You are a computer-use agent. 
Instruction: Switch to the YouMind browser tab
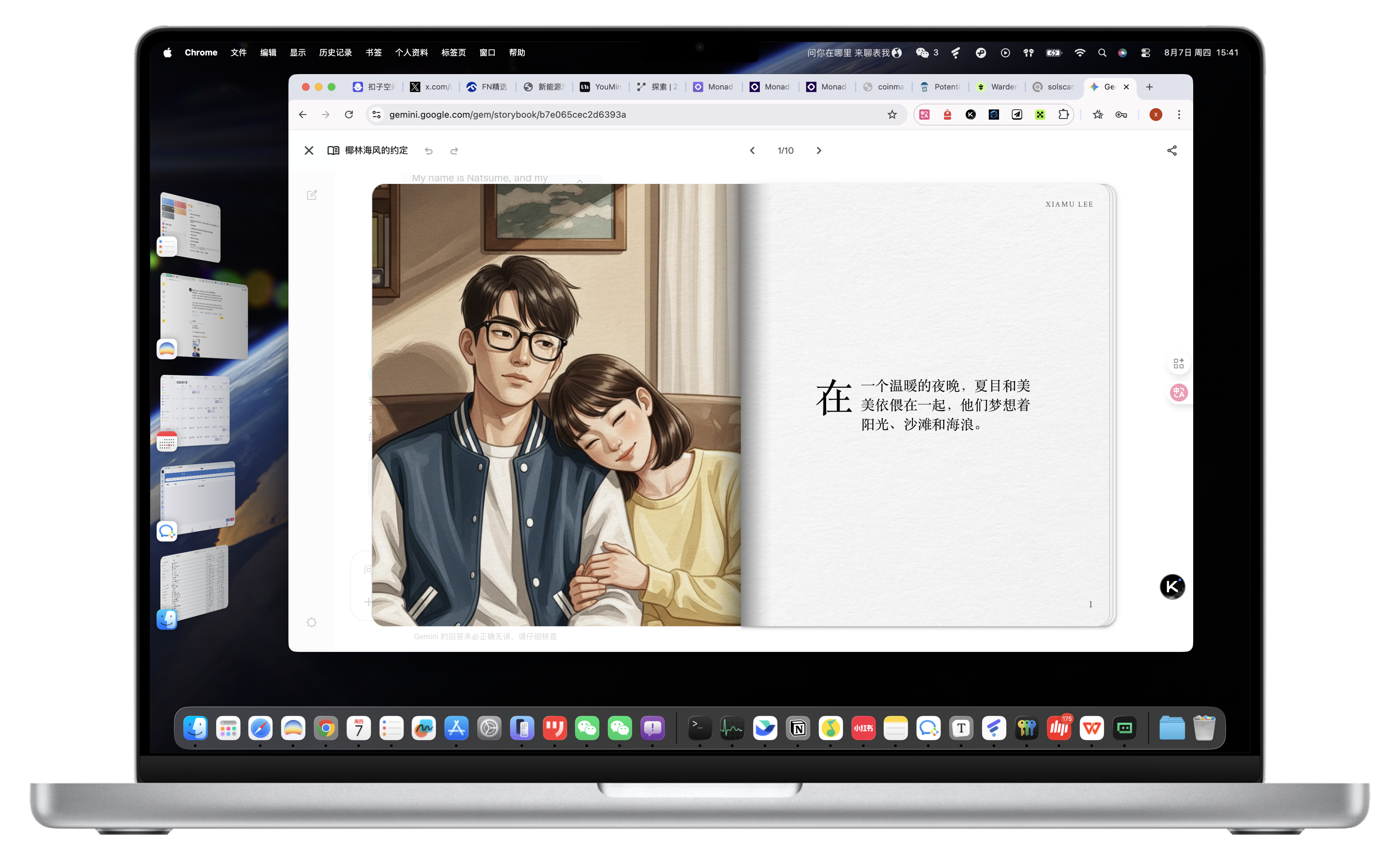point(601,87)
